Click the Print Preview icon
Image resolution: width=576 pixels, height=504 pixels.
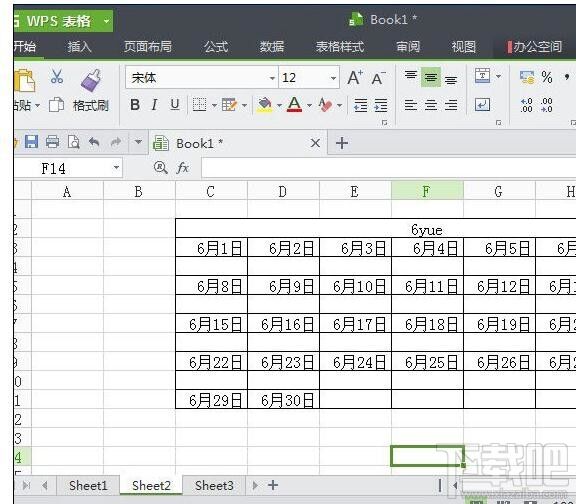click(73, 142)
